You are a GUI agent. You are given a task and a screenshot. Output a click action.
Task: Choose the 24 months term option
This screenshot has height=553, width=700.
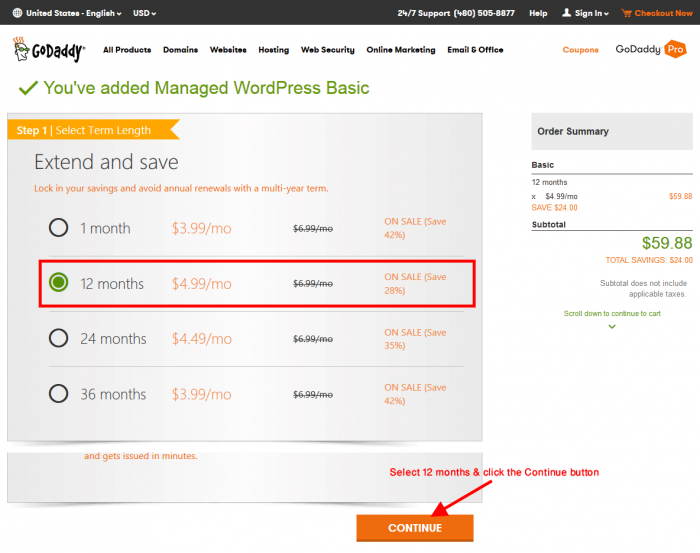(58, 338)
